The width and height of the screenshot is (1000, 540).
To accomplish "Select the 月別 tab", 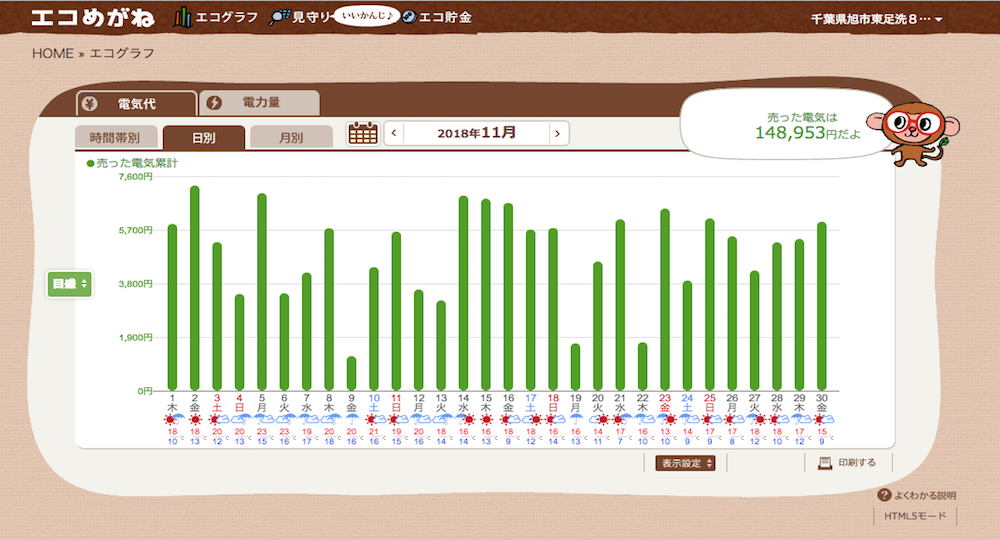I will pyautogui.click(x=291, y=137).
